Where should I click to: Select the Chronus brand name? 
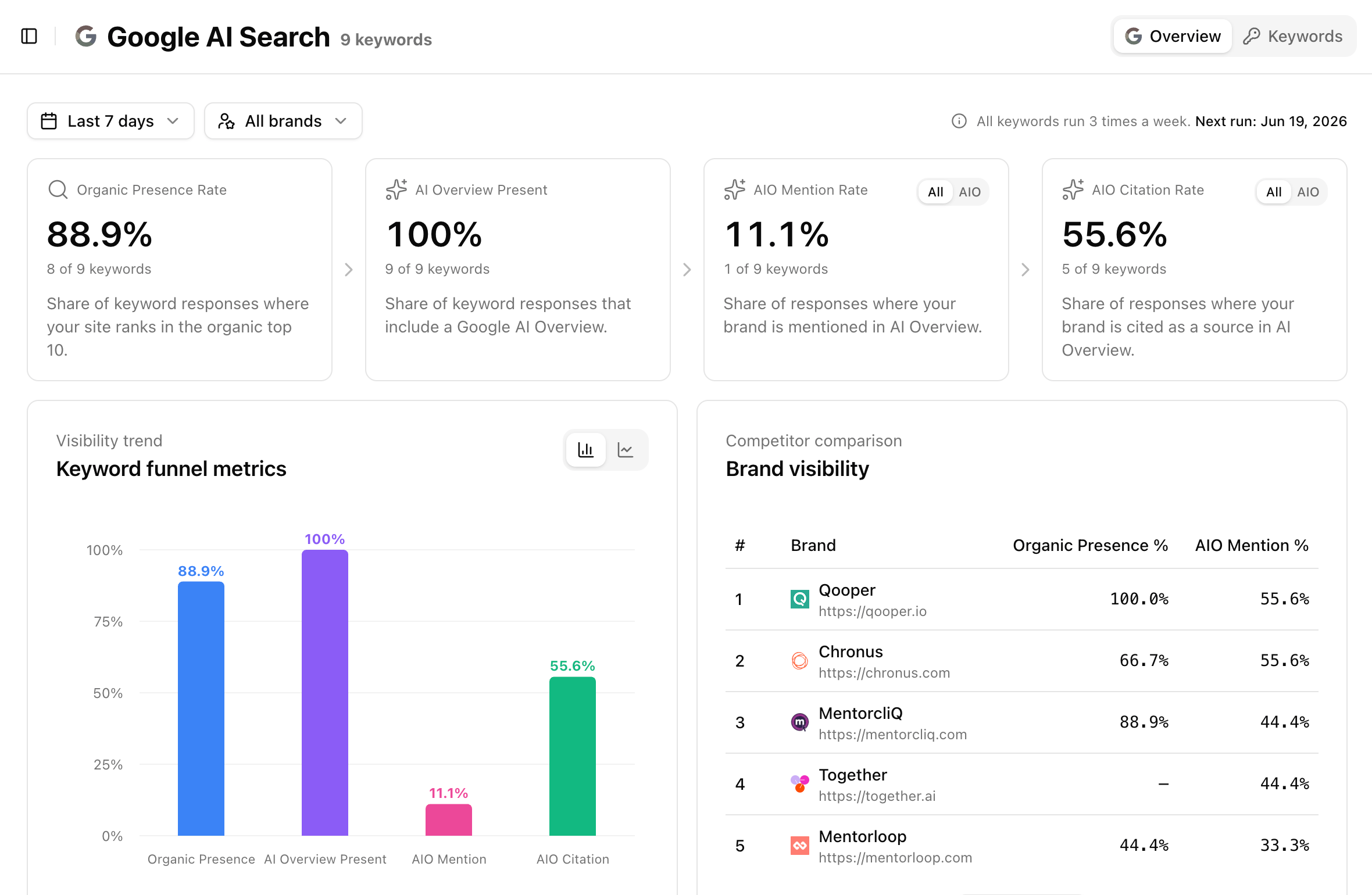pos(851,651)
